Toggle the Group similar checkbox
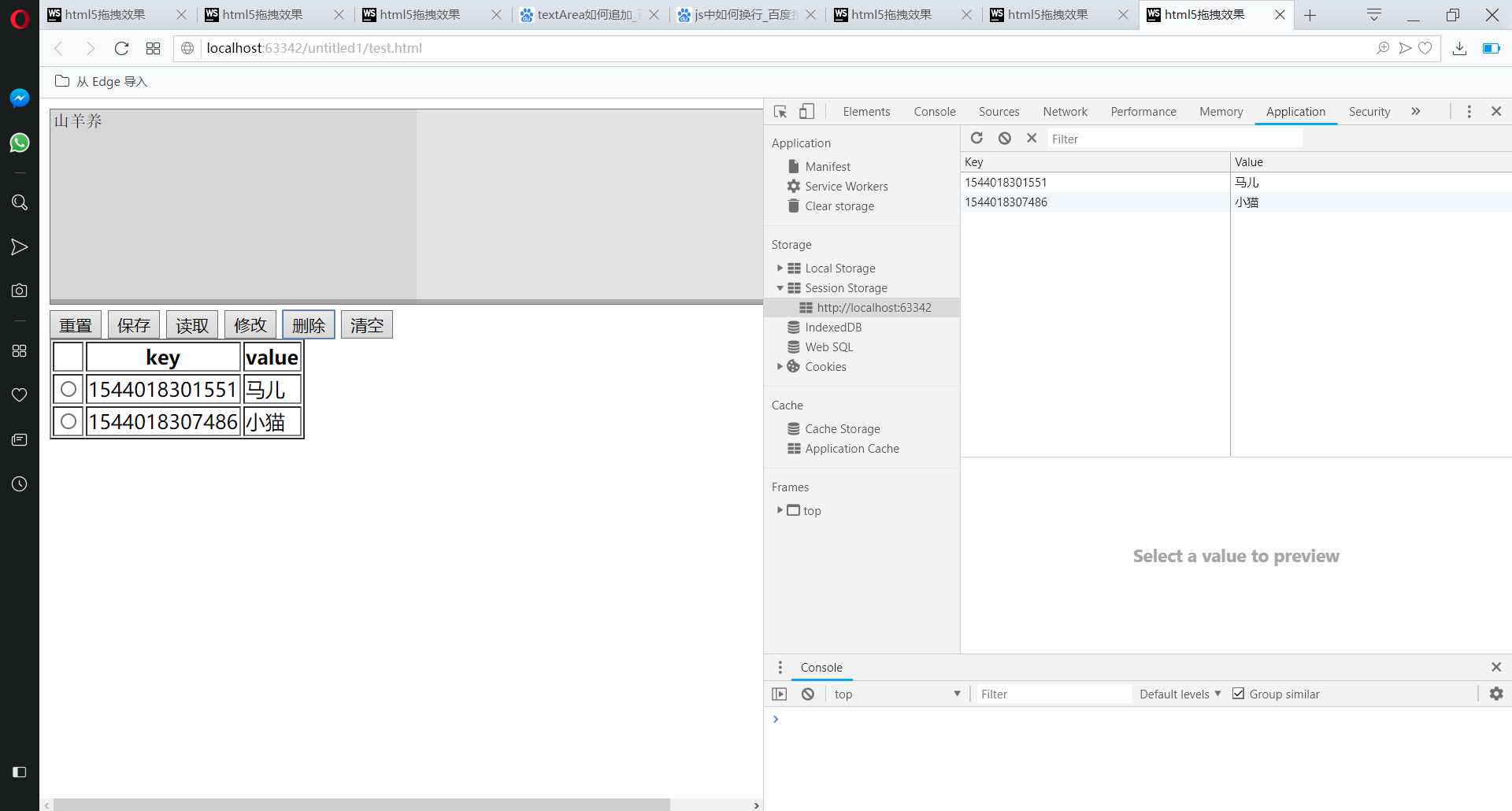 click(1239, 694)
